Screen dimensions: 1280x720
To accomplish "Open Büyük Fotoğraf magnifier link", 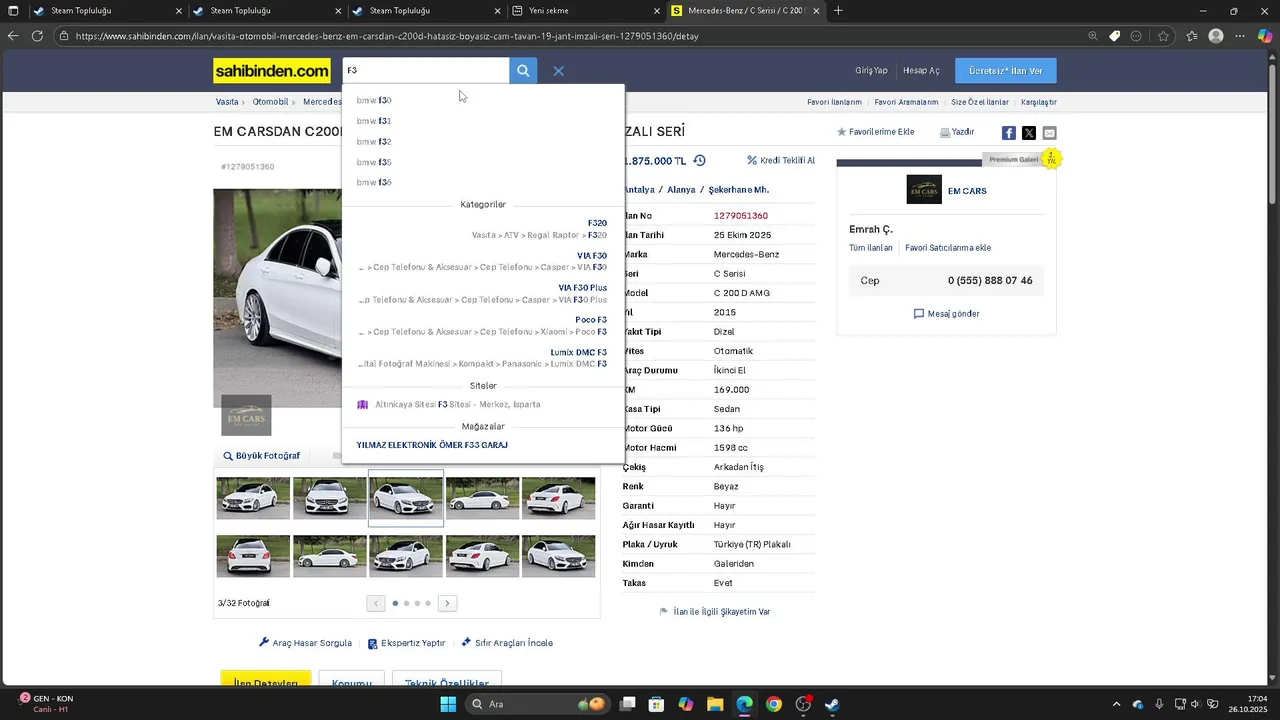I will click(261, 456).
